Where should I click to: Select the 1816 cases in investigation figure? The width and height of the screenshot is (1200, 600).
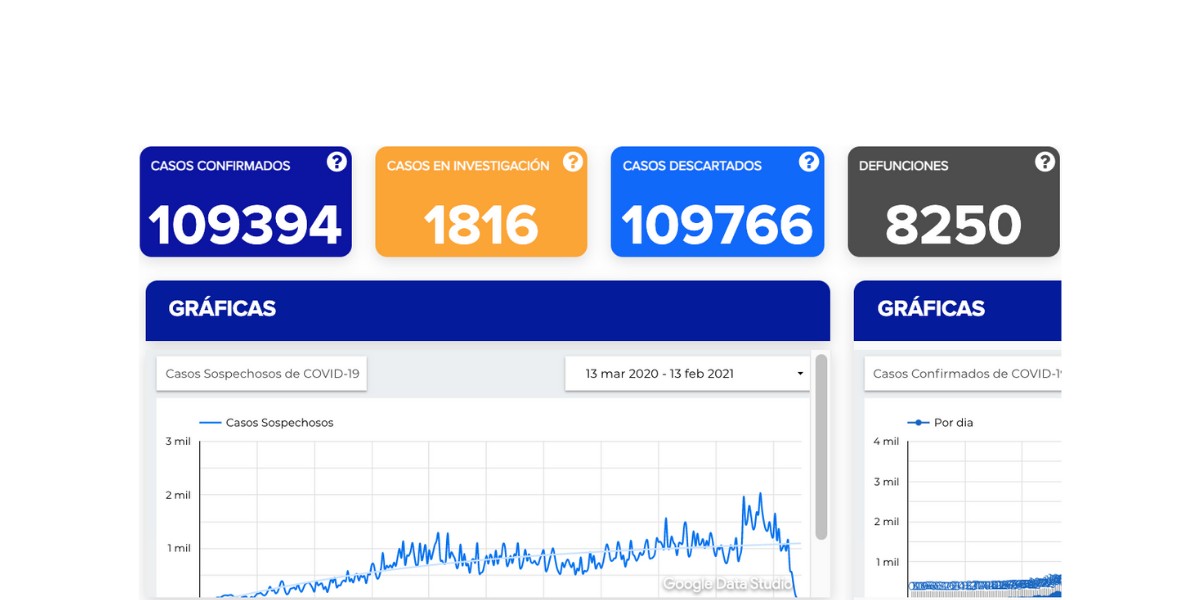pyautogui.click(x=481, y=225)
